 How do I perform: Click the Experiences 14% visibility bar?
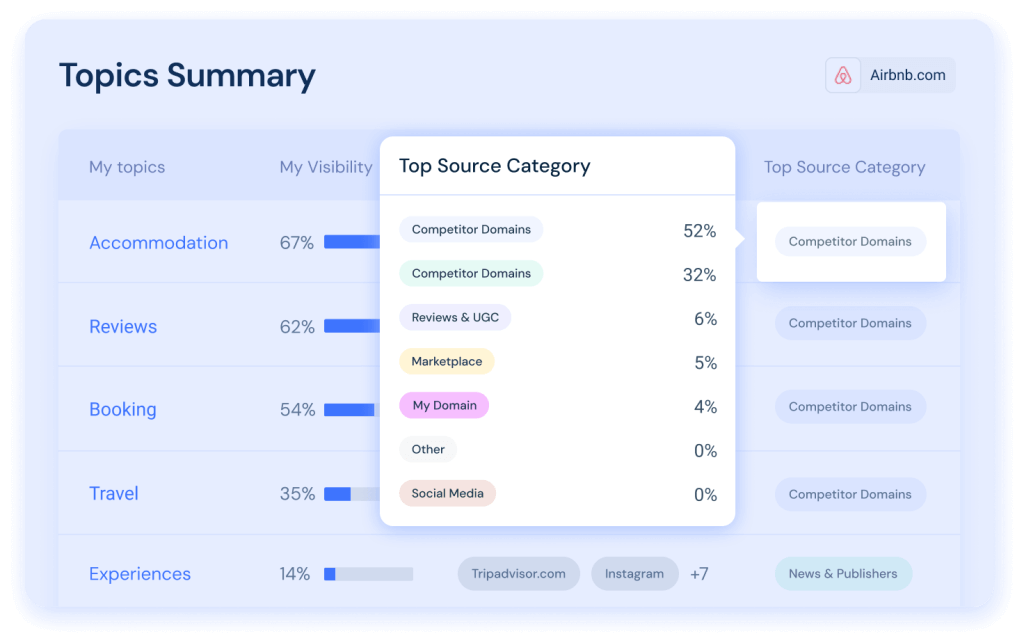point(368,574)
